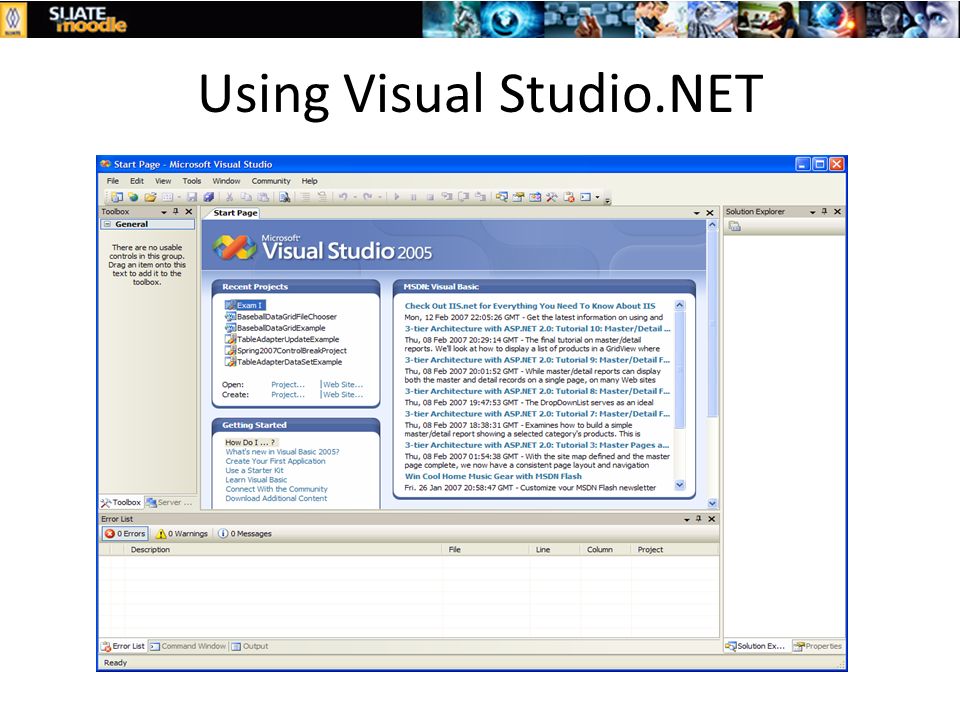The image size is (960, 720).
Task: Click the Break All pause icon
Action: [413, 197]
